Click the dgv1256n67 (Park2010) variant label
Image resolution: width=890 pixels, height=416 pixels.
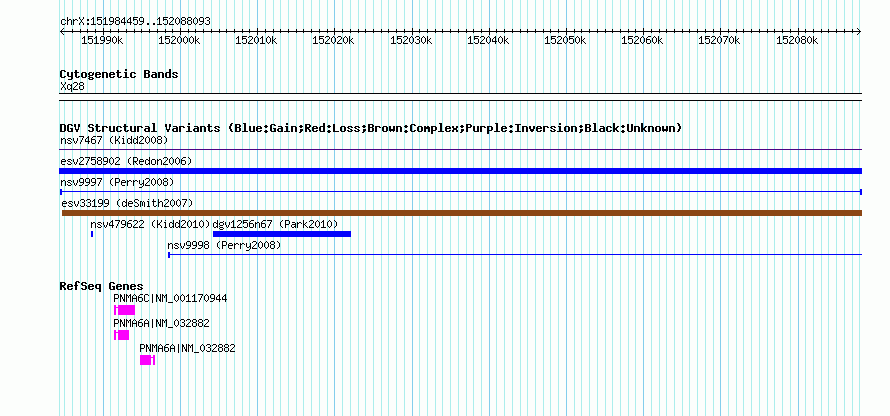275,224
